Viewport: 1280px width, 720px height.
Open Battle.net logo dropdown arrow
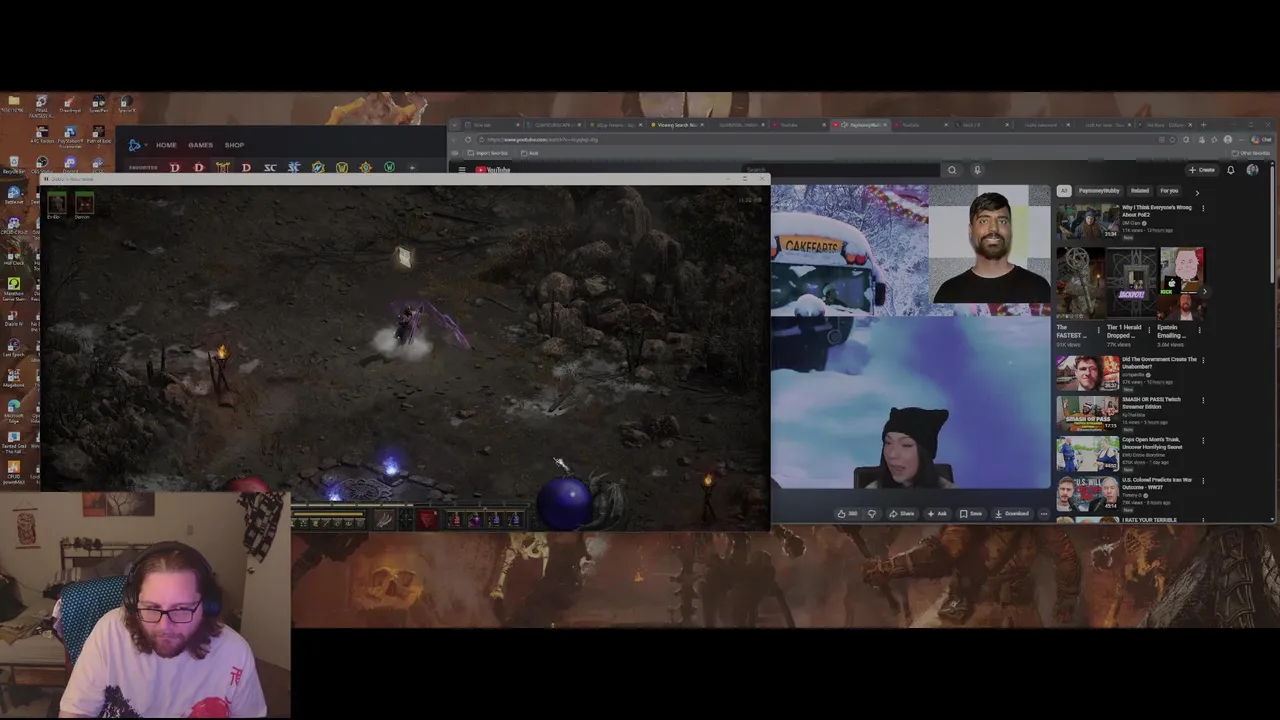point(146,145)
